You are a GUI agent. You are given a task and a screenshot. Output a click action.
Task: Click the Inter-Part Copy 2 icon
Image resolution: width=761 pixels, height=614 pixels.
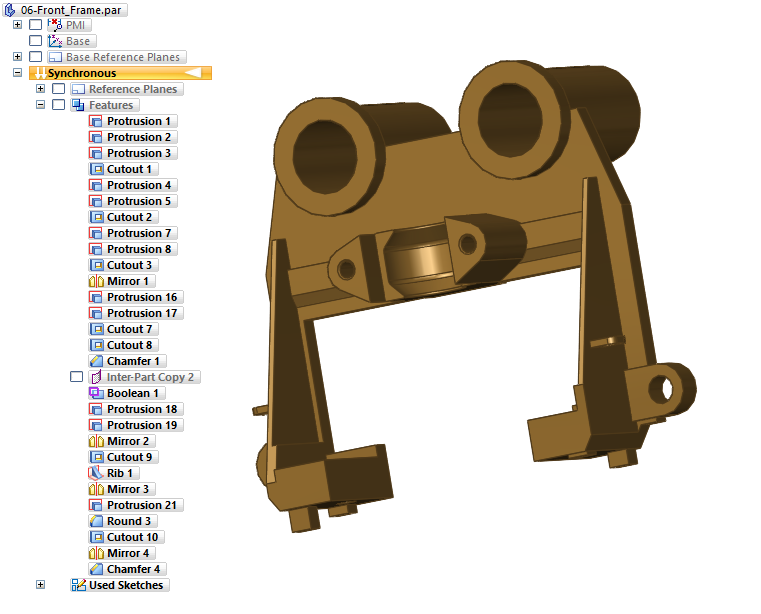click(96, 377)
